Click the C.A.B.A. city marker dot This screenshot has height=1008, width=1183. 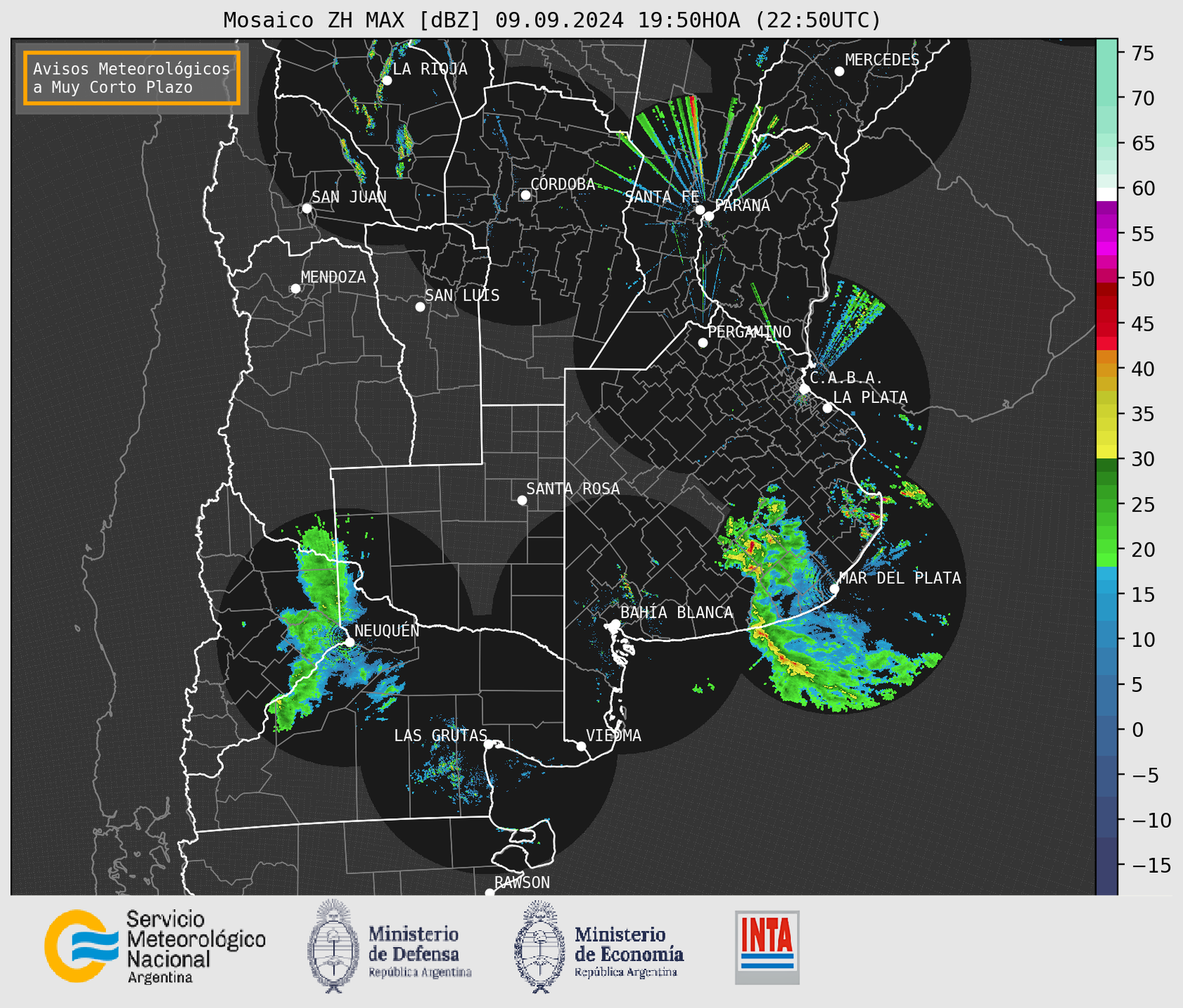(804, 388)
